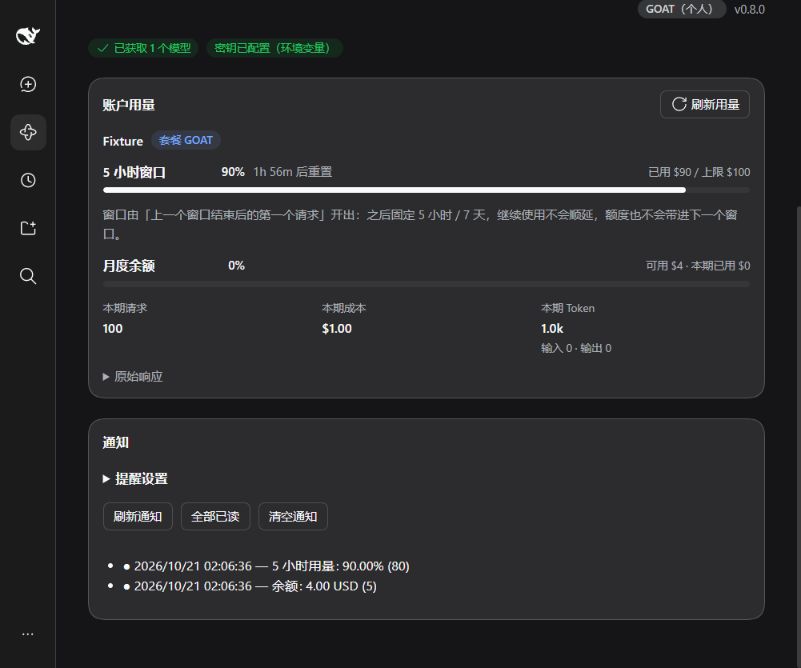Click the 本期成本 value $1.00
Screen dimensions: 801x668
[x=337, y=329]
